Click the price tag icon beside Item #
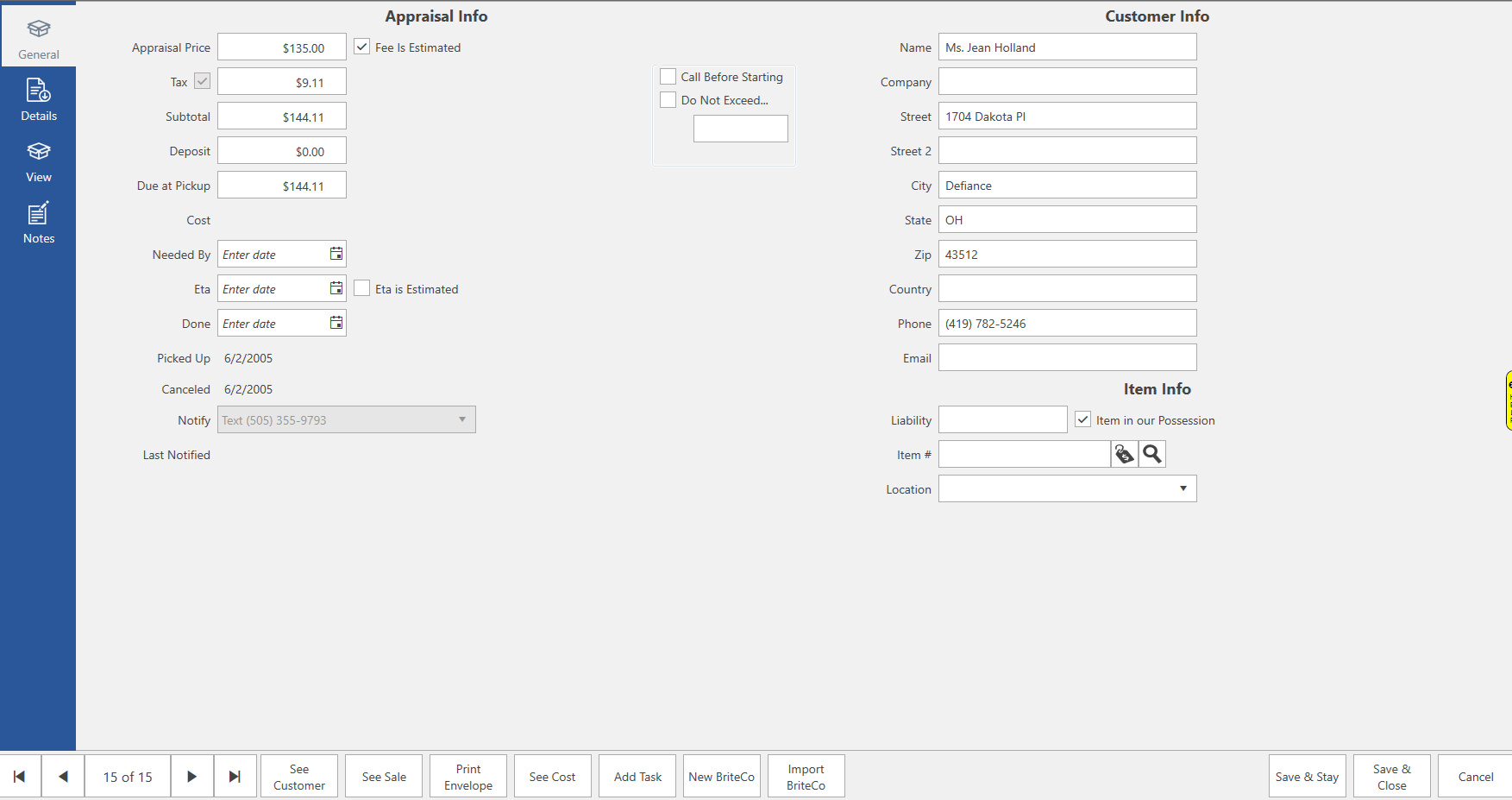 point(1124,454)
